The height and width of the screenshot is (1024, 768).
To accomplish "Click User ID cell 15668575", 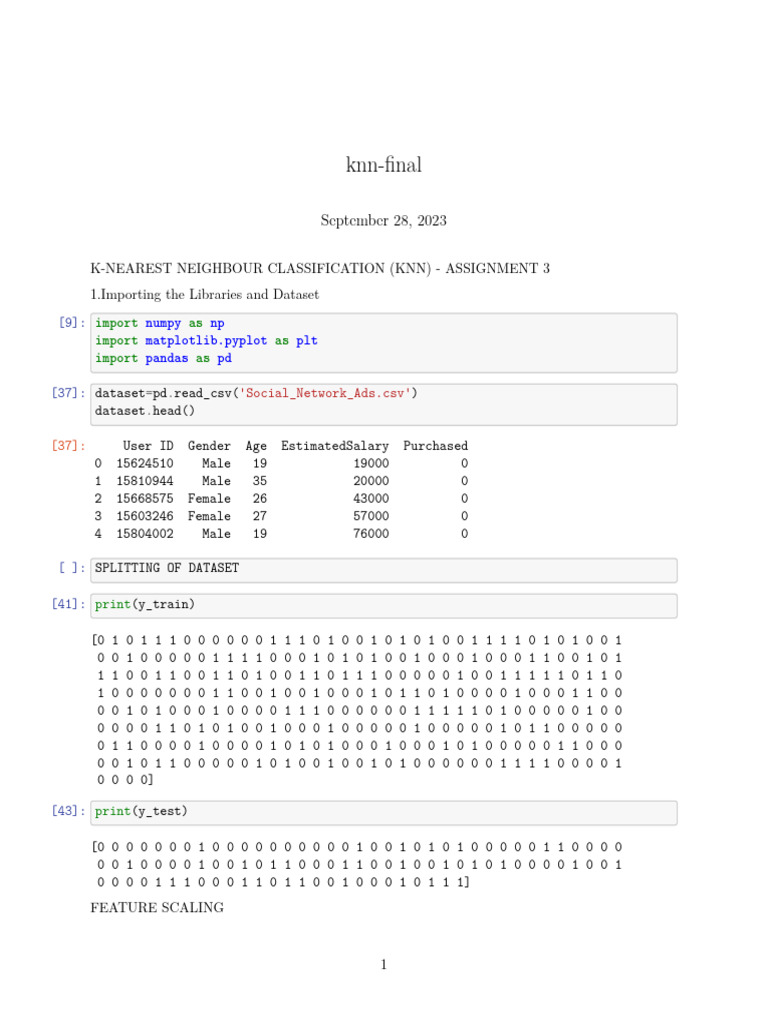I will [145, 499].
